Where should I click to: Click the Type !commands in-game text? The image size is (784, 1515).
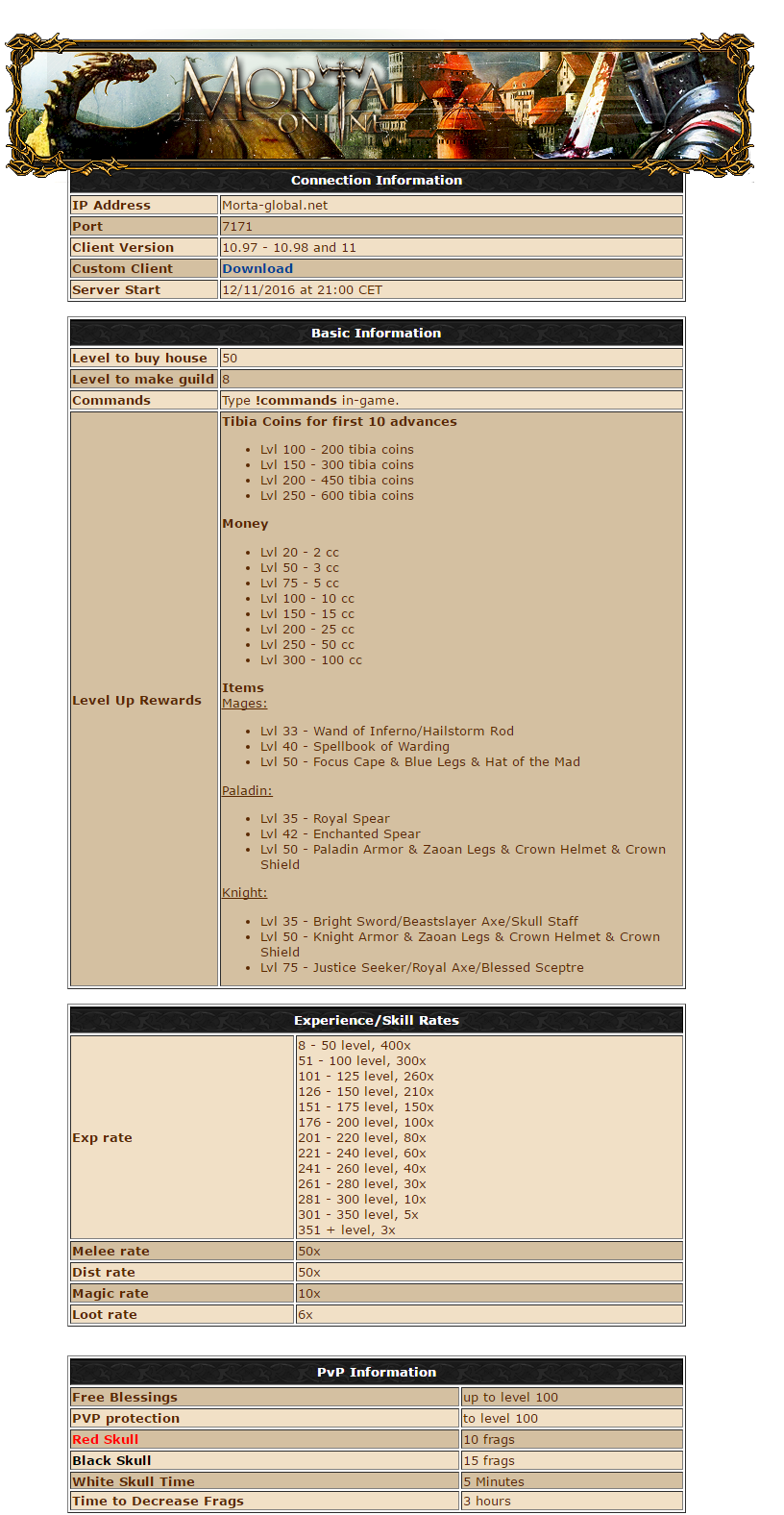pyautogui.click(x=310, y=401)
